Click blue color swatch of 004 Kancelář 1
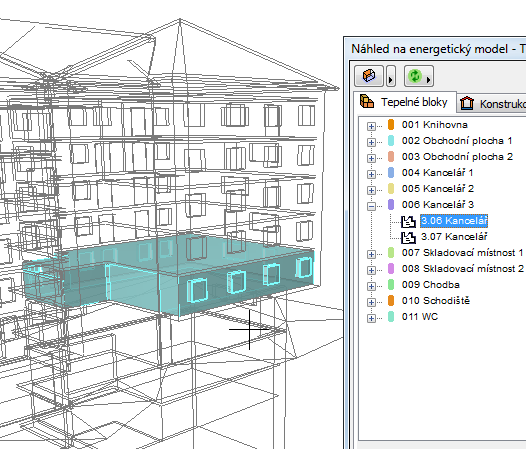This screenshot has height=449, width=526. [391, 172]
